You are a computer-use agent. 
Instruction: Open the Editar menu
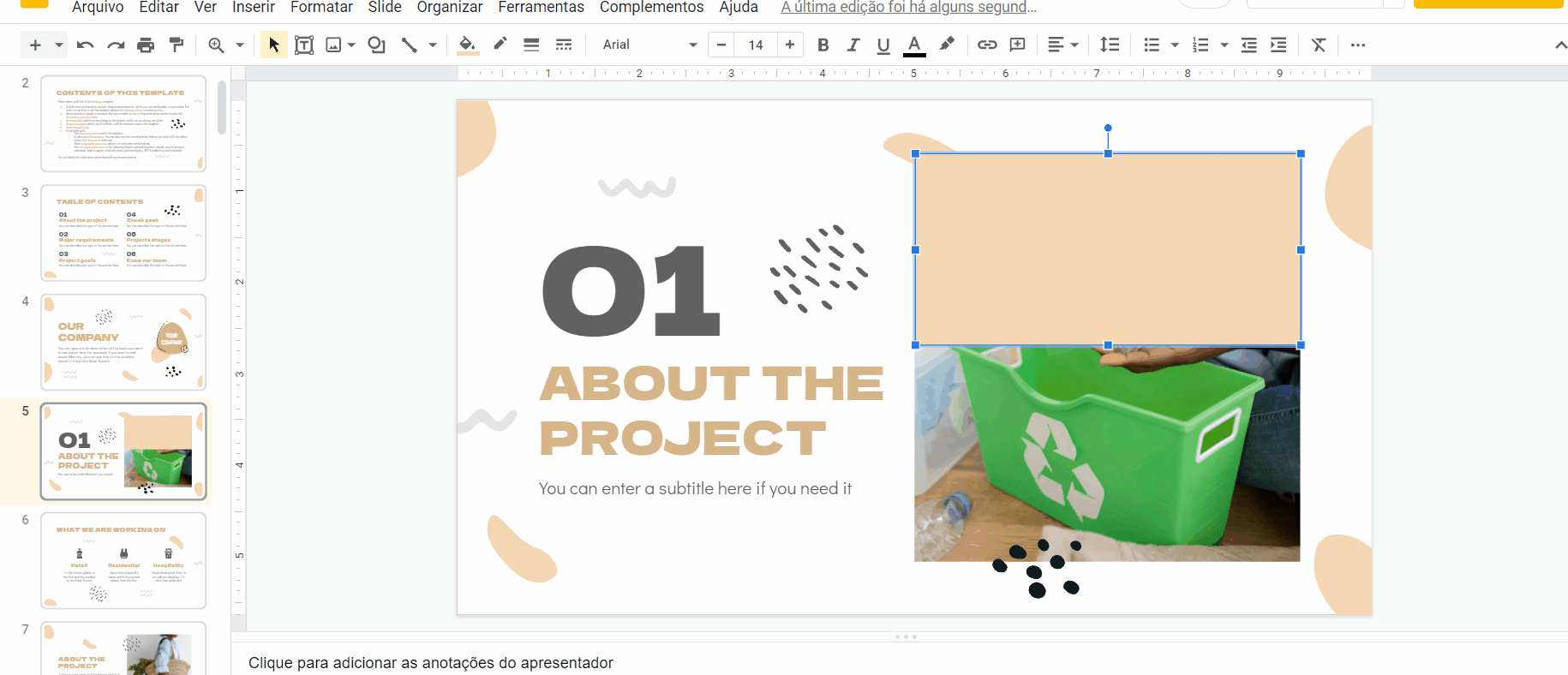[x=159, y=8]
